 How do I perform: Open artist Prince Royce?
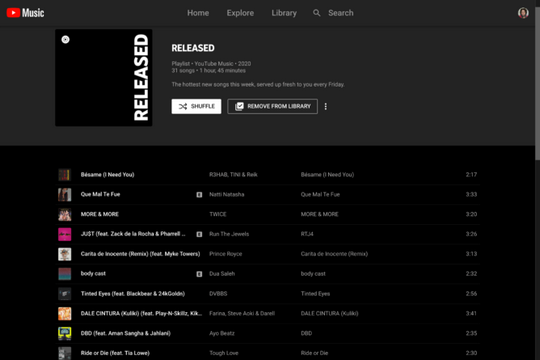226,254
